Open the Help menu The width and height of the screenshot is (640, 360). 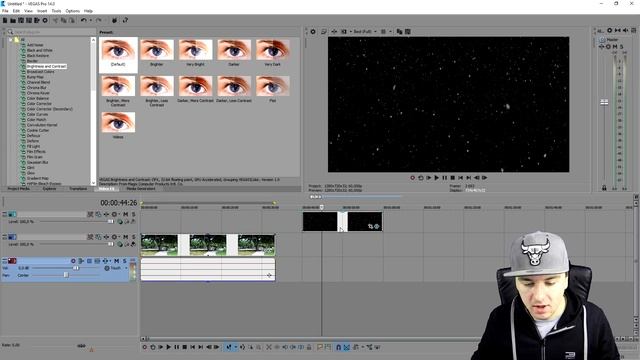coord(88,11)
